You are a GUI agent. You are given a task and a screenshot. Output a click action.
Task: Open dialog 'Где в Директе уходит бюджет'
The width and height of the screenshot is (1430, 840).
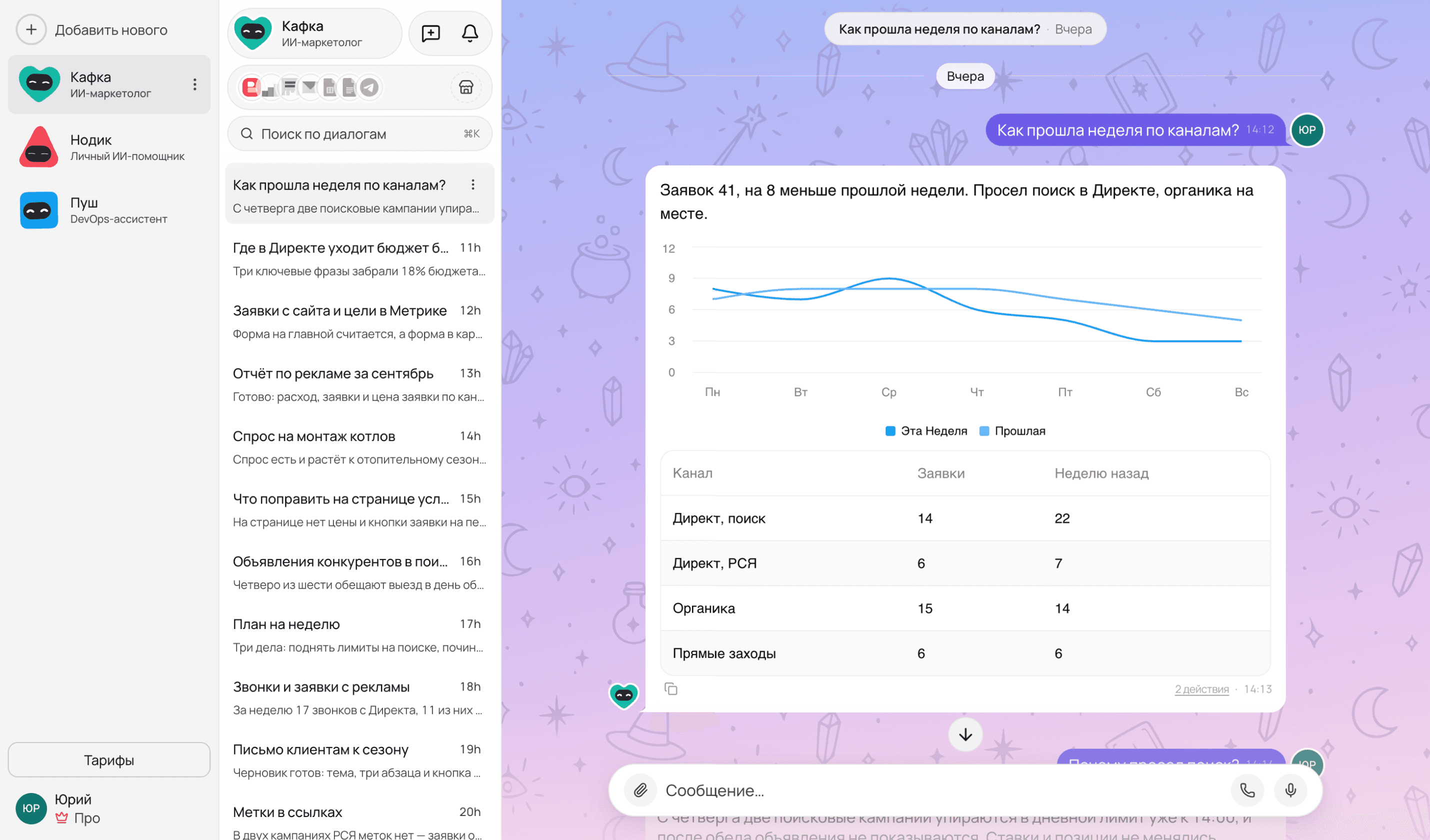[x=360, y=259]
